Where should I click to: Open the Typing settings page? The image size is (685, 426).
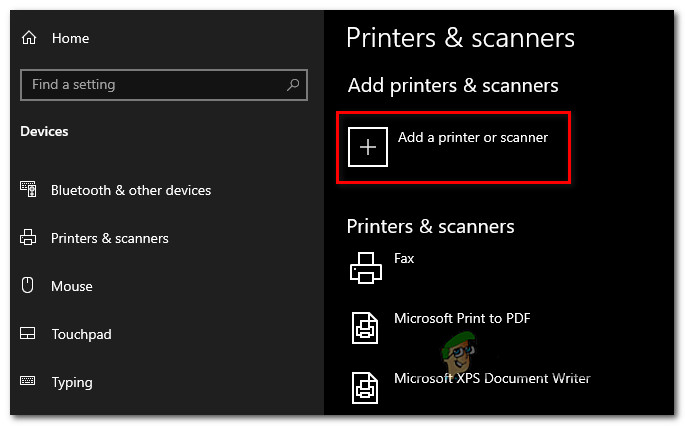click(72, 382)
